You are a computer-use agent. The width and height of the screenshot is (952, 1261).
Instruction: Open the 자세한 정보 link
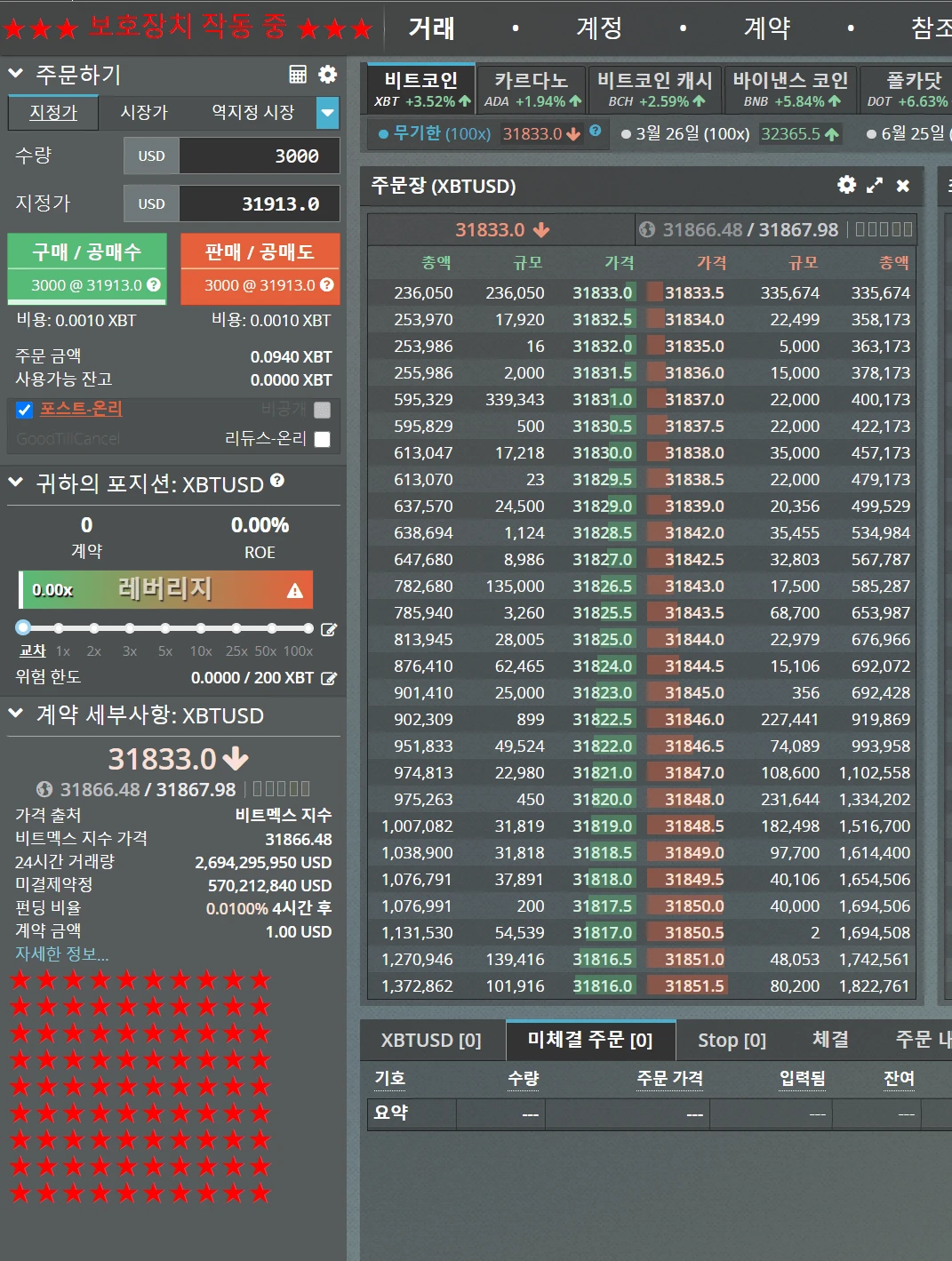[x=60, y=954]
